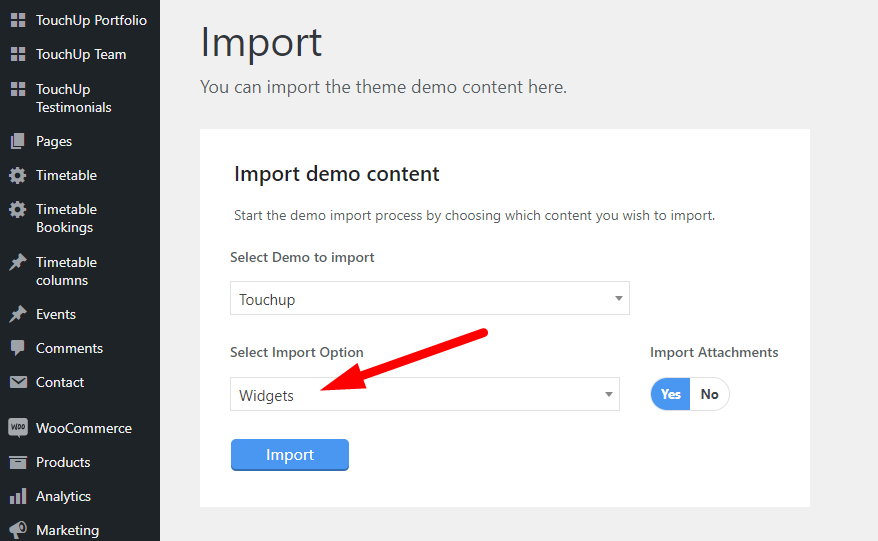
Task: Click the Timetable Bookings gear icon
Action: [x=18, y=209]
